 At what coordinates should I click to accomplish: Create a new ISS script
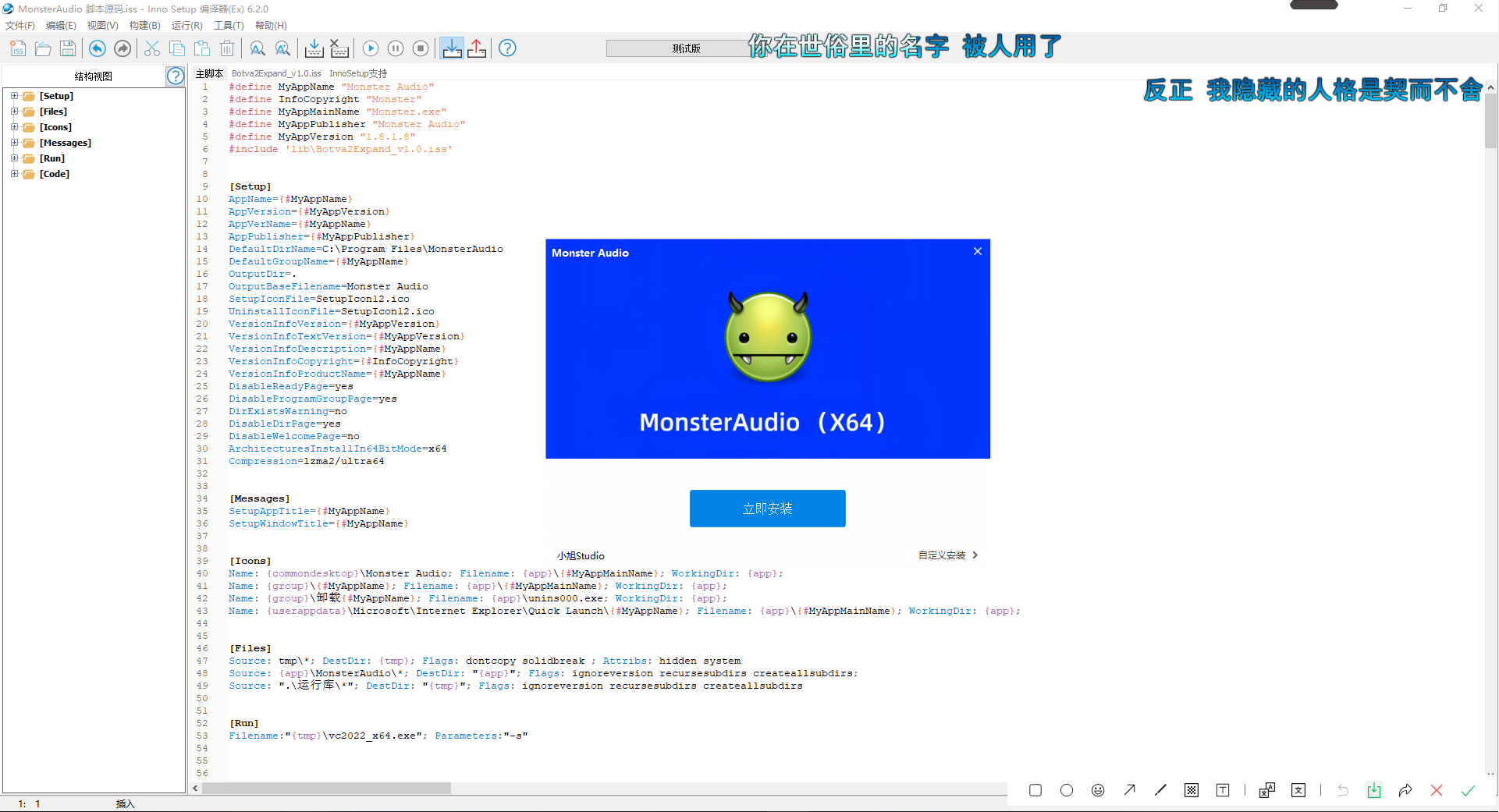(17, 48)
